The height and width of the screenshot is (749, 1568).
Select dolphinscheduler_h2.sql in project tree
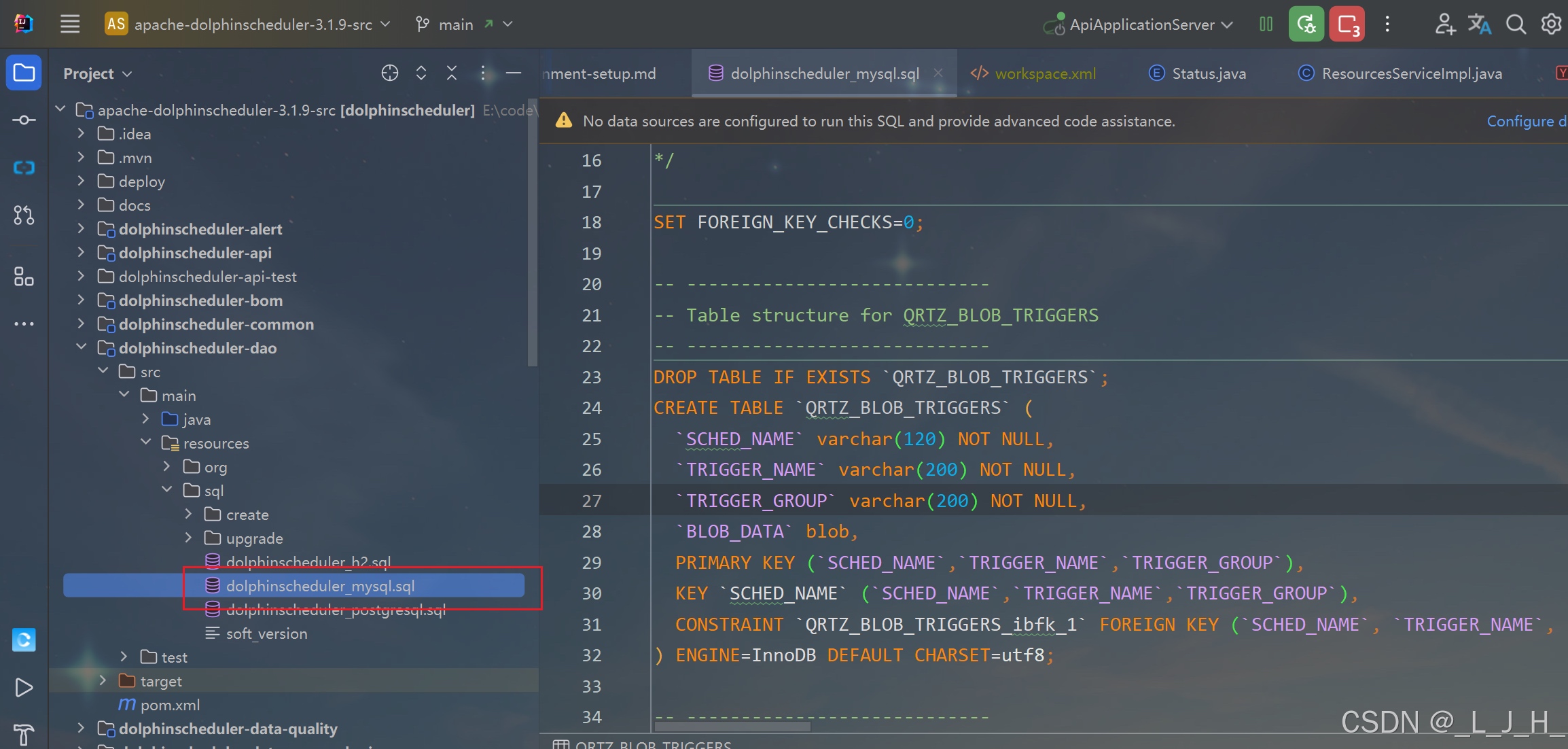[308, 561]
